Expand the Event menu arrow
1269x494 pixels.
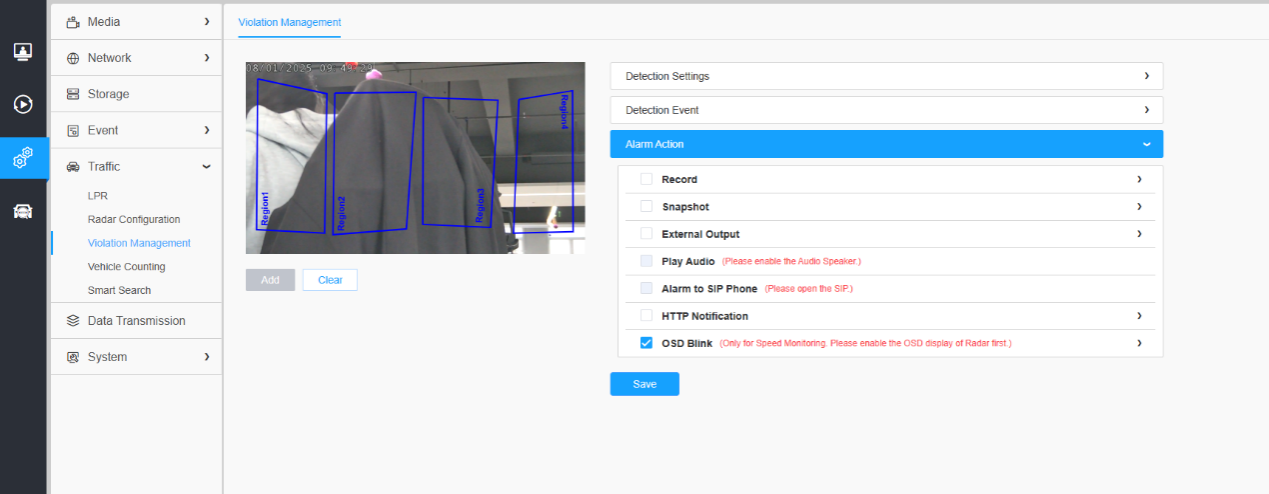pos(206,130)
